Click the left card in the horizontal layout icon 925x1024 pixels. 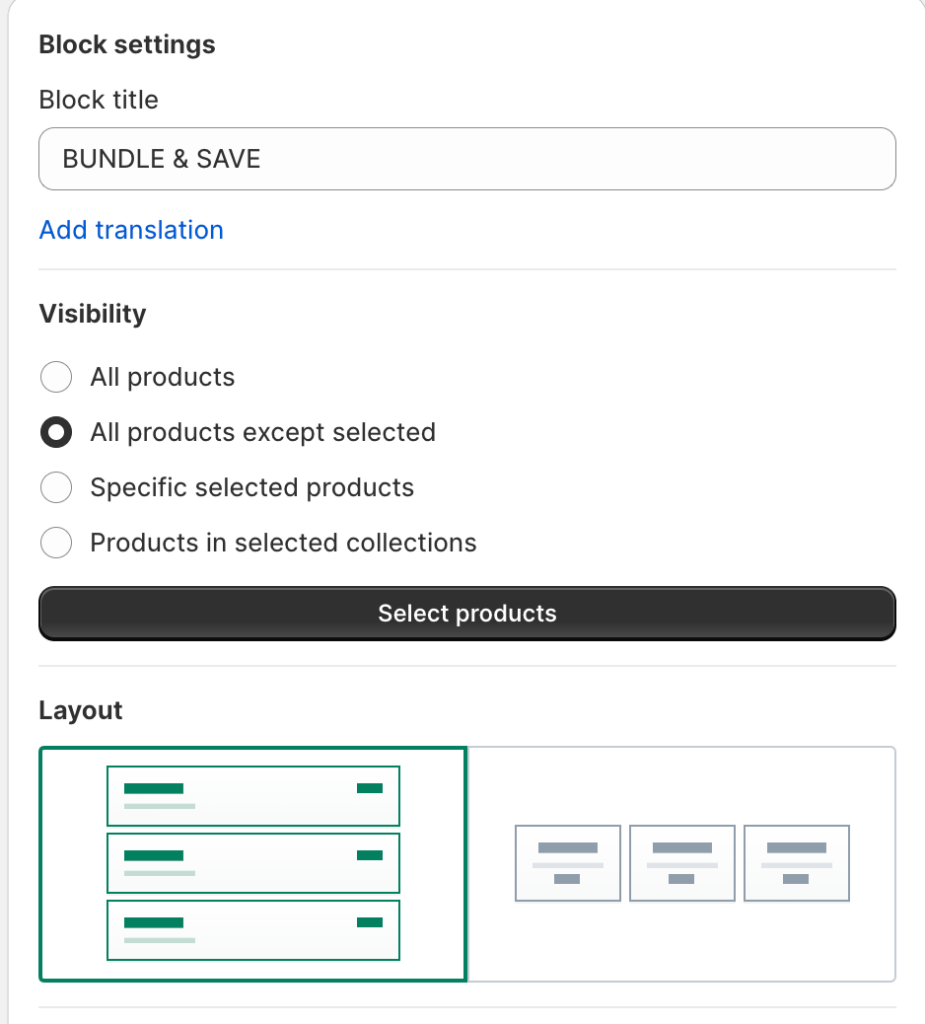click(x=568, y=863)
